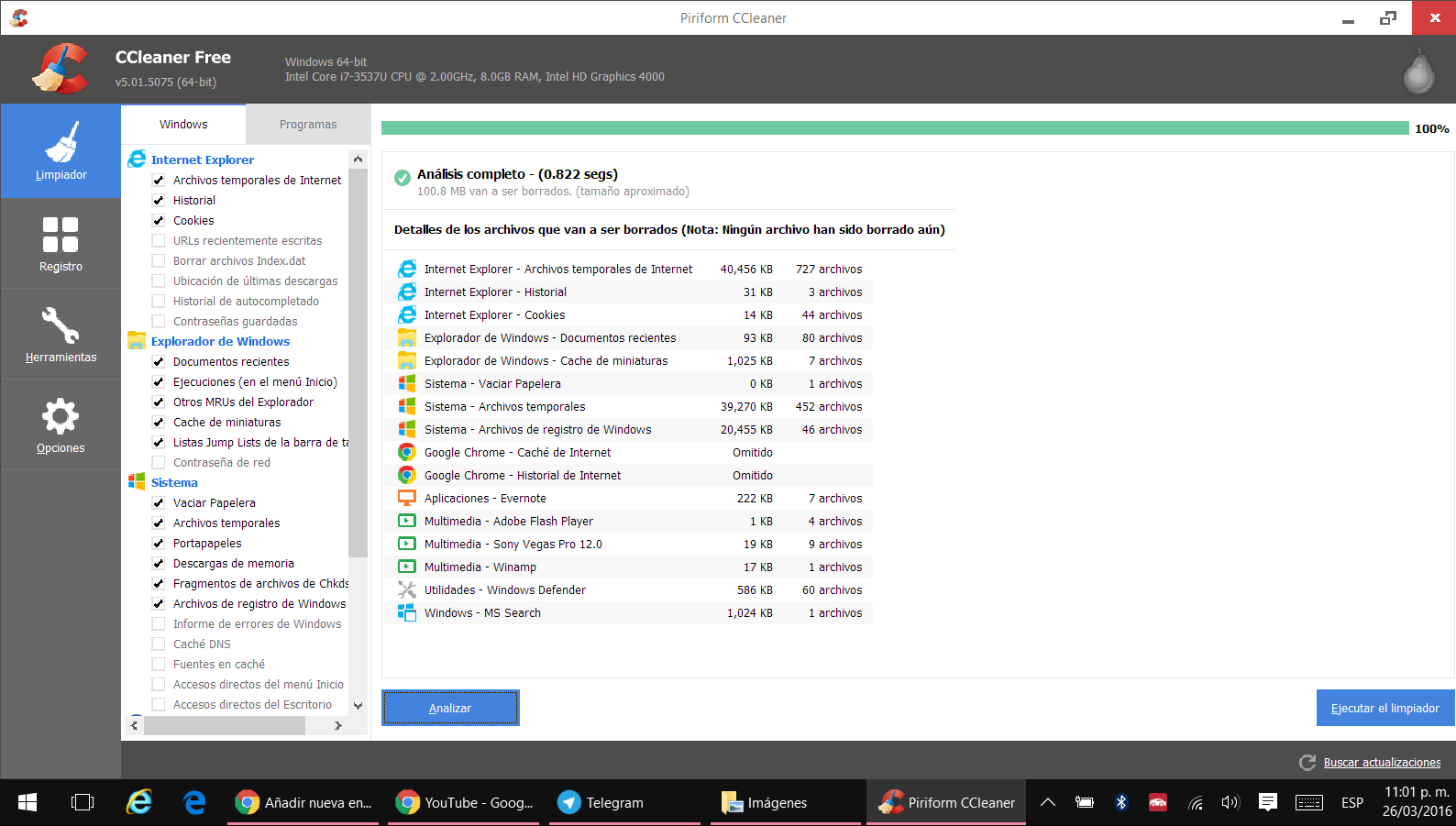The width and height of the screenshot is (1456, 826).
Task: Uncheck Documentos recientes
Action: tap(159, 361)
